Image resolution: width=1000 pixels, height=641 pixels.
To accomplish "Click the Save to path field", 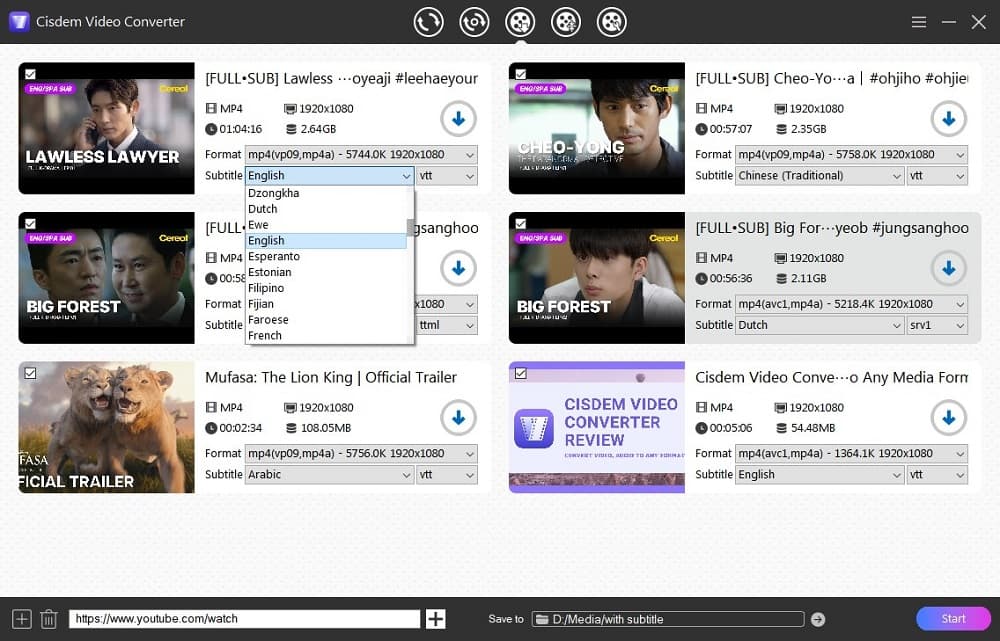I will [x=668, y=619].
